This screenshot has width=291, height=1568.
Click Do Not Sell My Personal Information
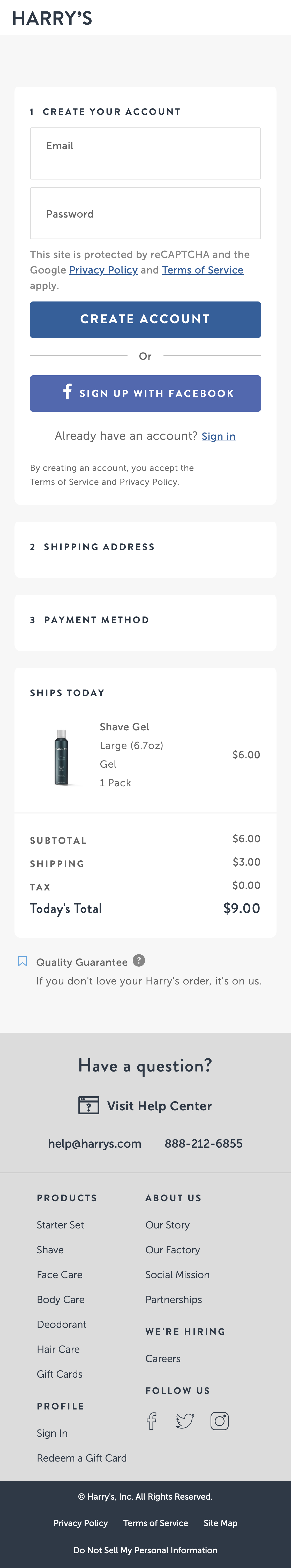[x=145, y=1550]
